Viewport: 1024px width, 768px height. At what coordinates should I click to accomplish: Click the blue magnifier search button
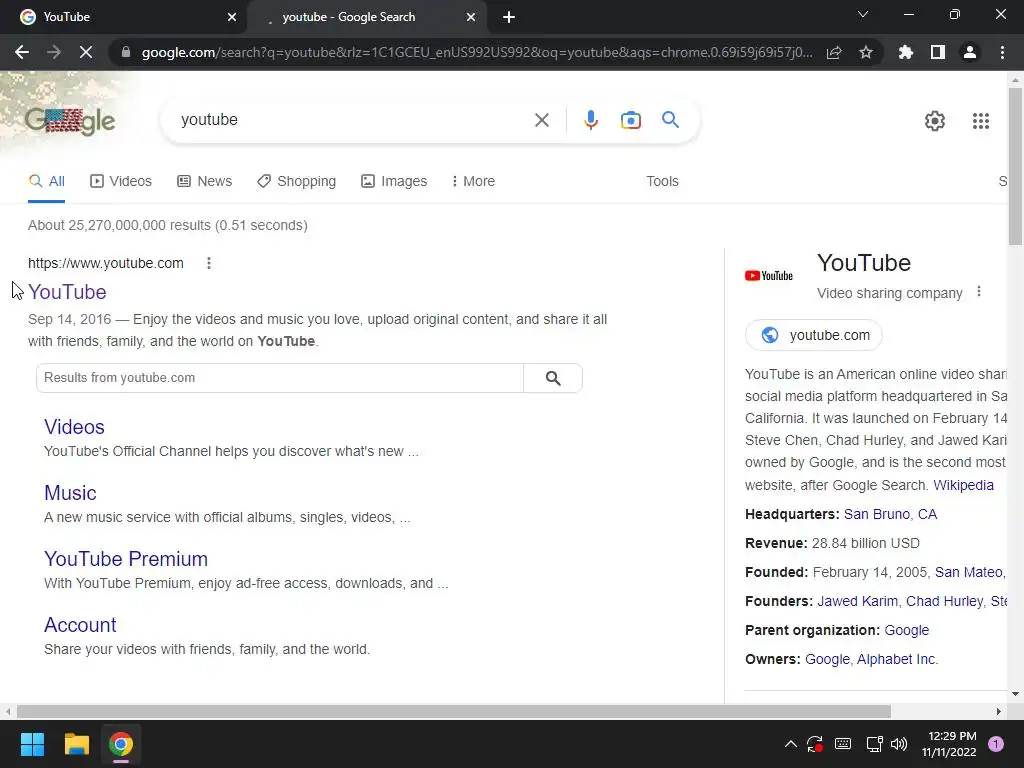(x=670, y=120)
